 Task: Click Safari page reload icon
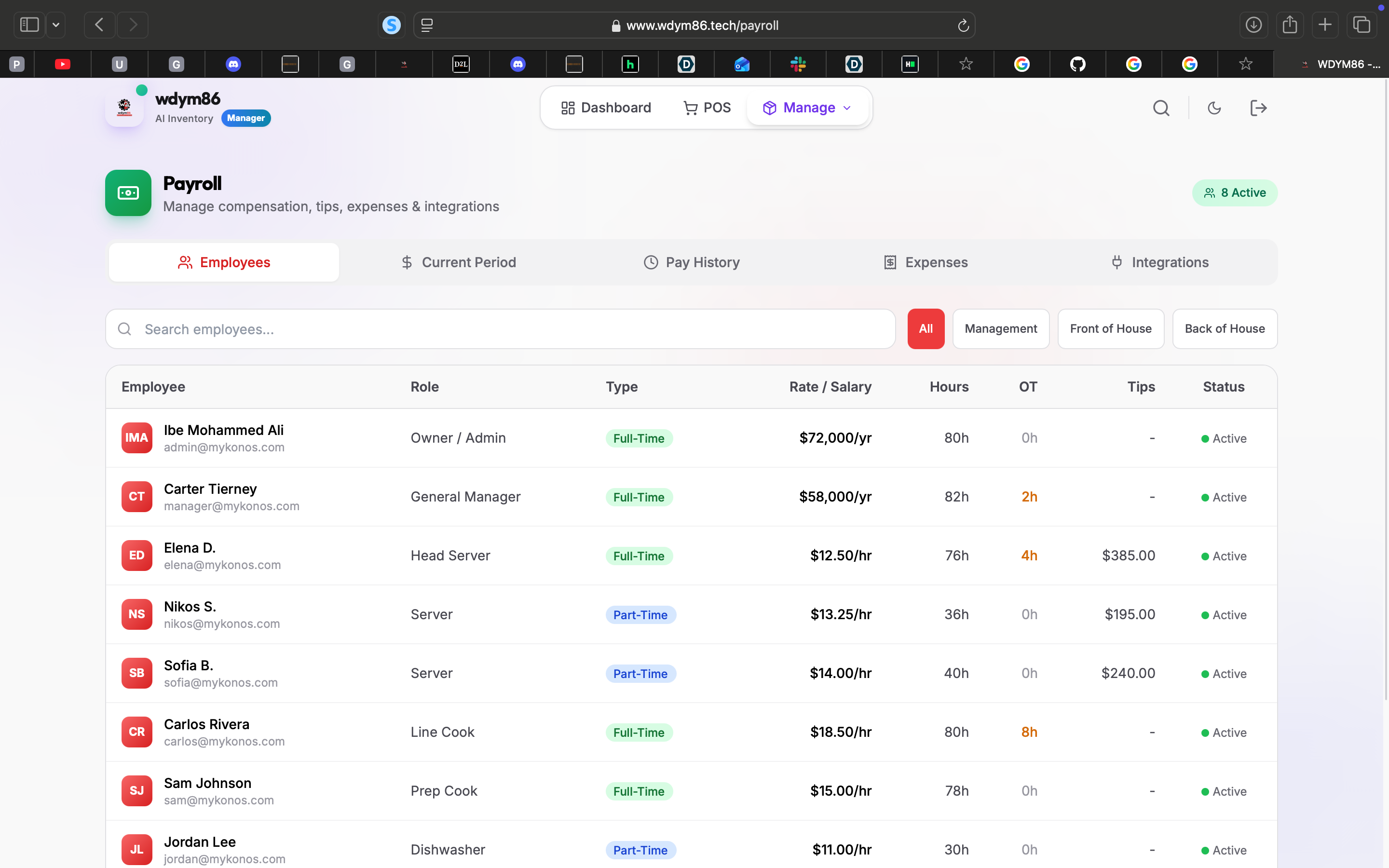tap(963, 25)
